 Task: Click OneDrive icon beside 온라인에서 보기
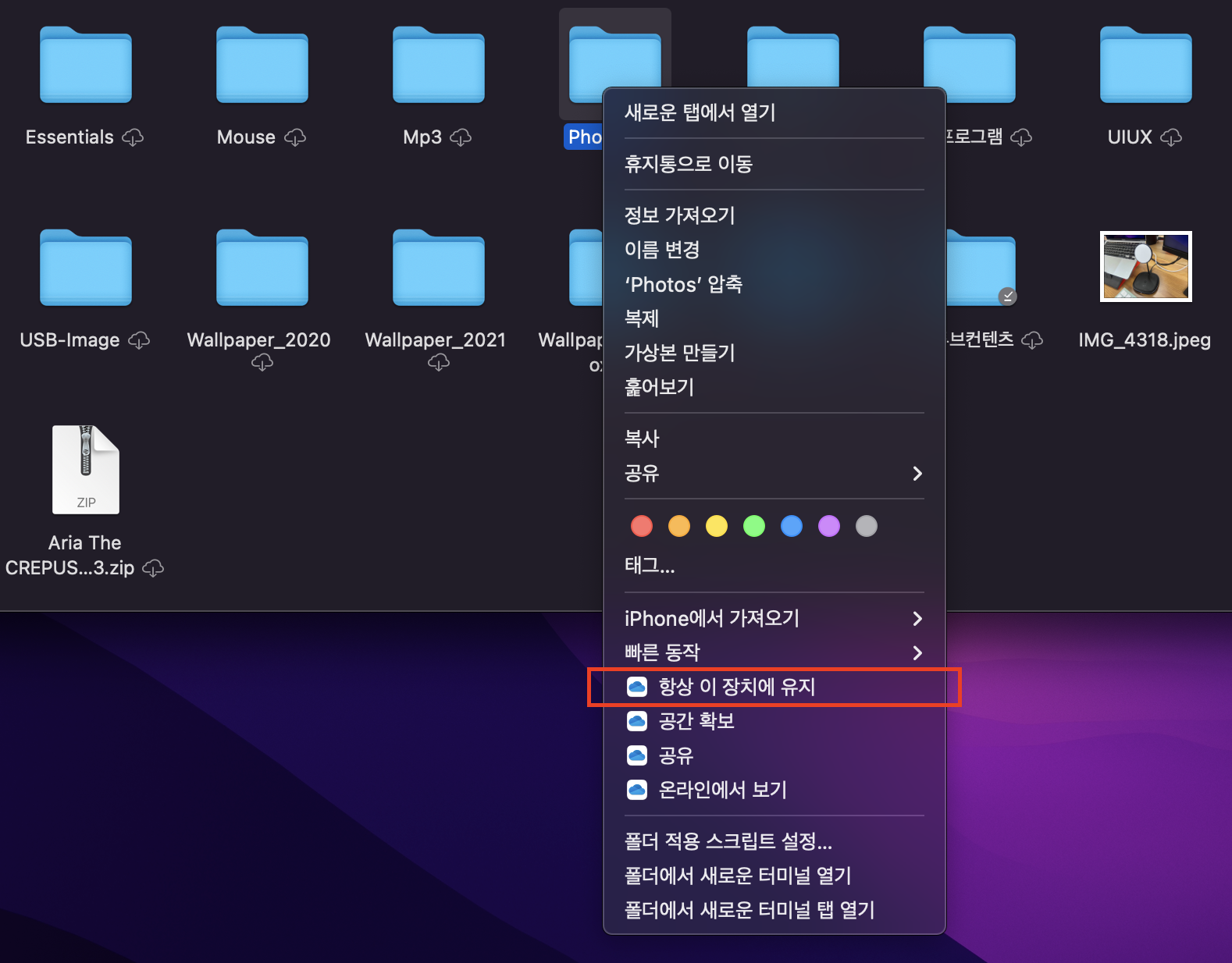point(637,790)
